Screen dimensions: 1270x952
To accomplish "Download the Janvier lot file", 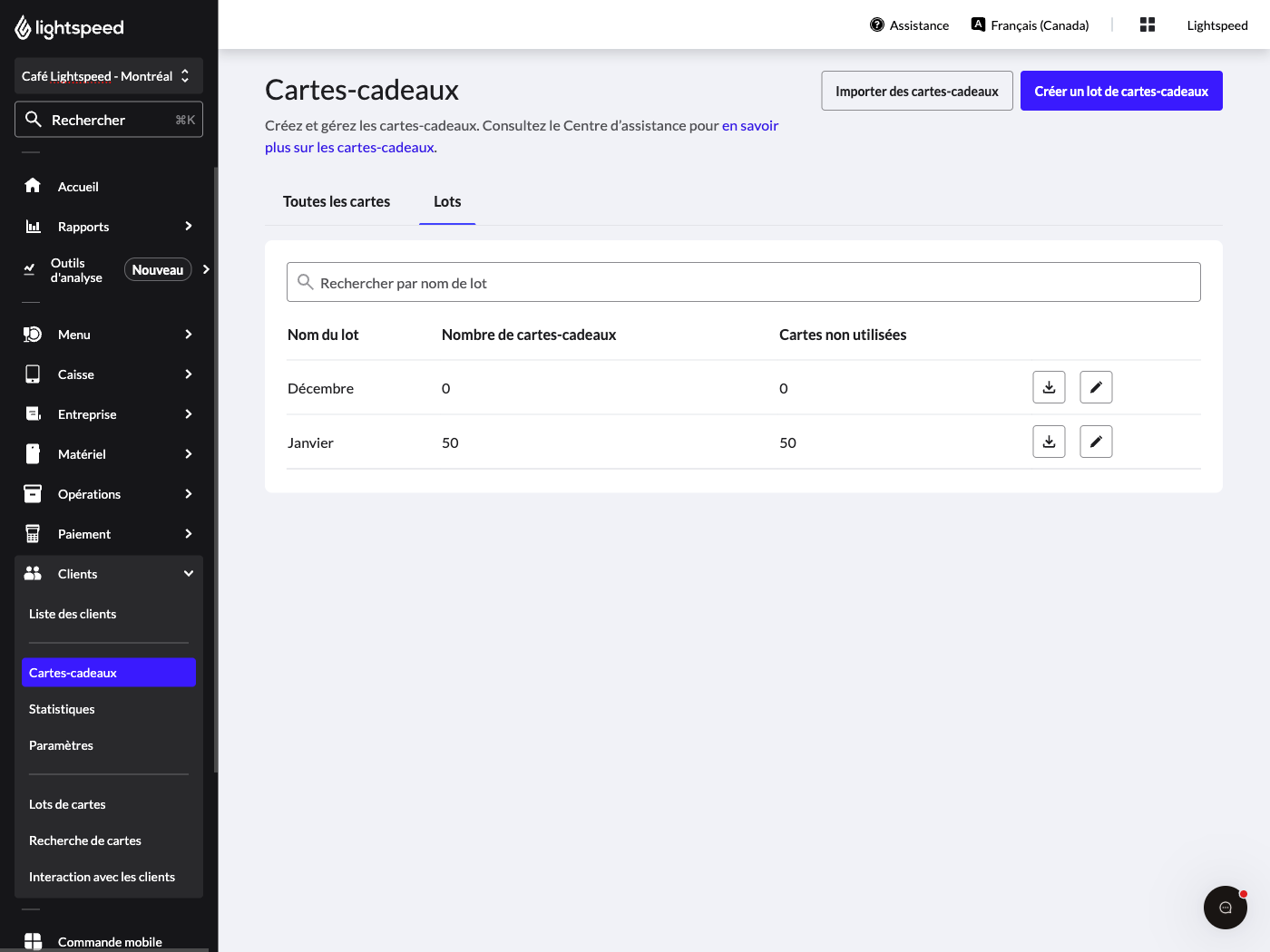I will tap(1049, 442).
